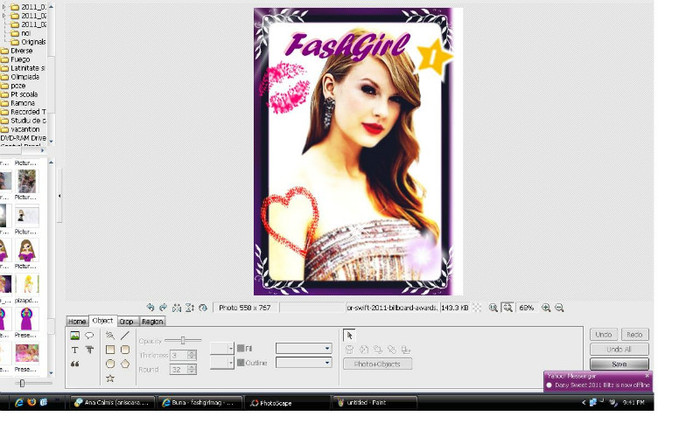Rotate the photo counter-clockwise
Viewport: 700px width, 437px height.
pos(150,308)
